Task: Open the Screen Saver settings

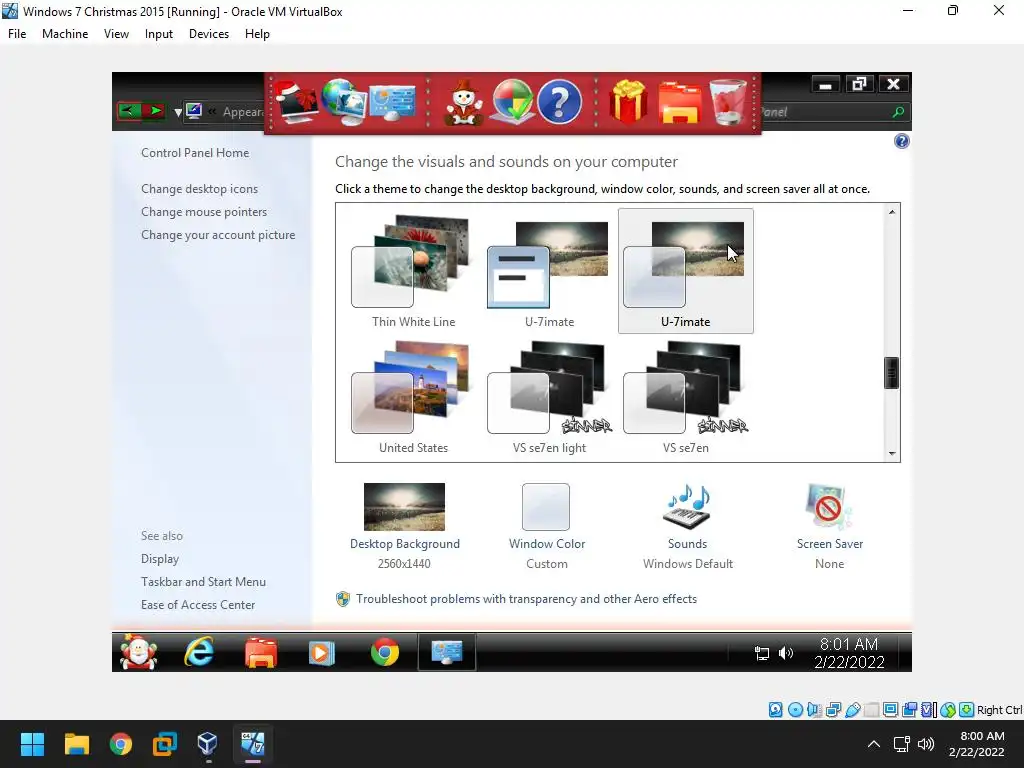Action: click(x=829, y=507)
